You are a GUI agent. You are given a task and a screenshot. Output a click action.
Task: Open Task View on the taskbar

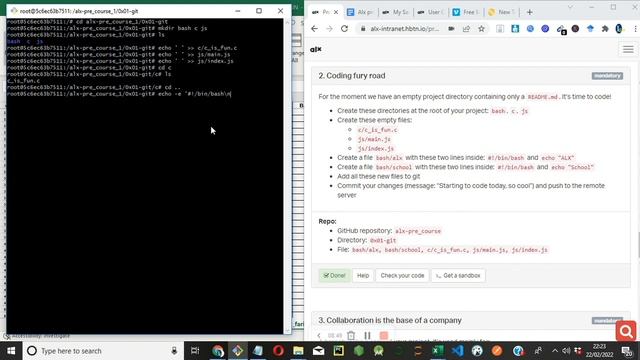click(195, 351)
